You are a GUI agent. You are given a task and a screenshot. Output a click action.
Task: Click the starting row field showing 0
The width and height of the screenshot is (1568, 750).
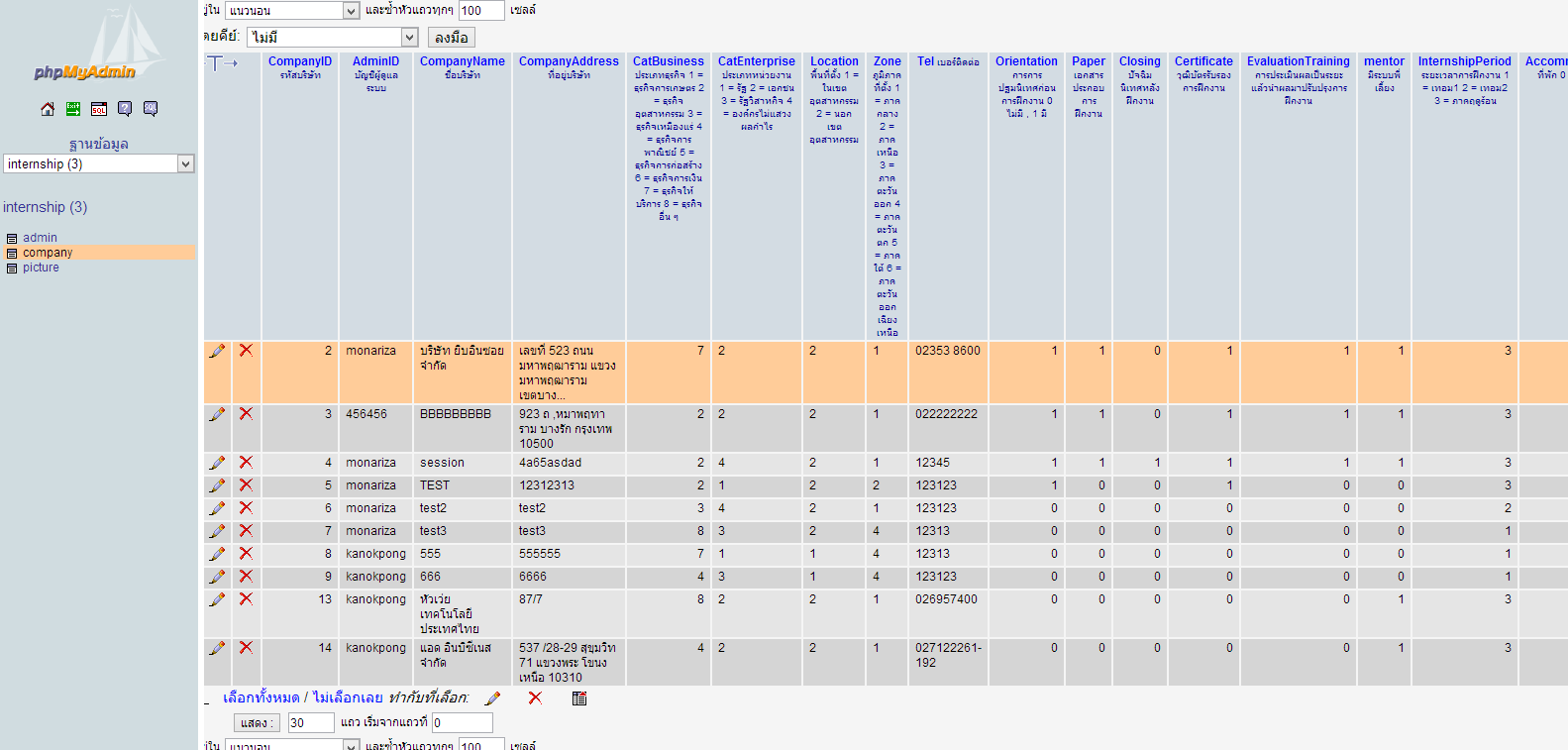click(x=462, y=723)
